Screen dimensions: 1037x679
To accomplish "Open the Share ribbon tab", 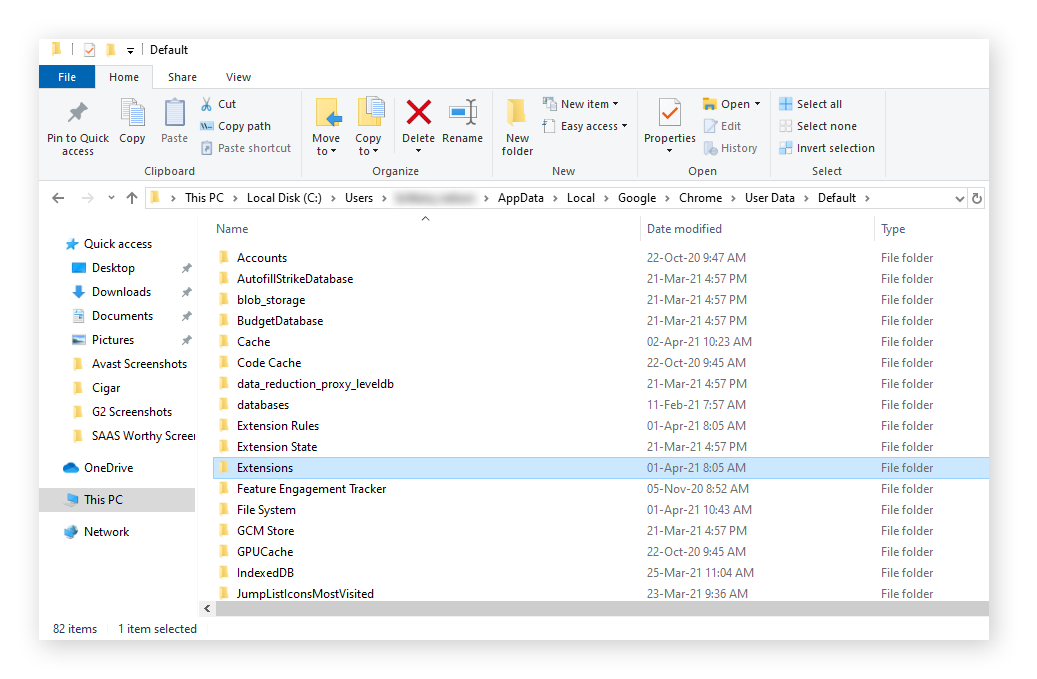I will (182, 76).
